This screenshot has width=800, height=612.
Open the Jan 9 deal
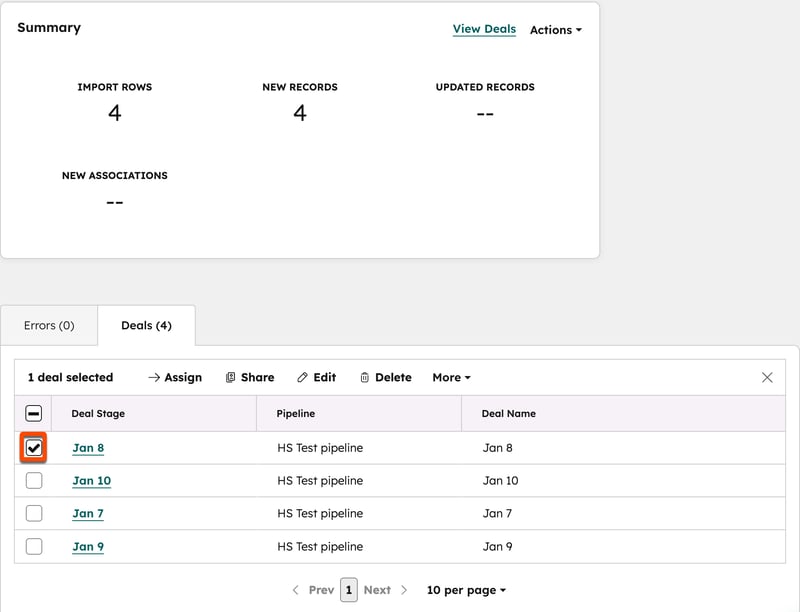click(85, 547)
